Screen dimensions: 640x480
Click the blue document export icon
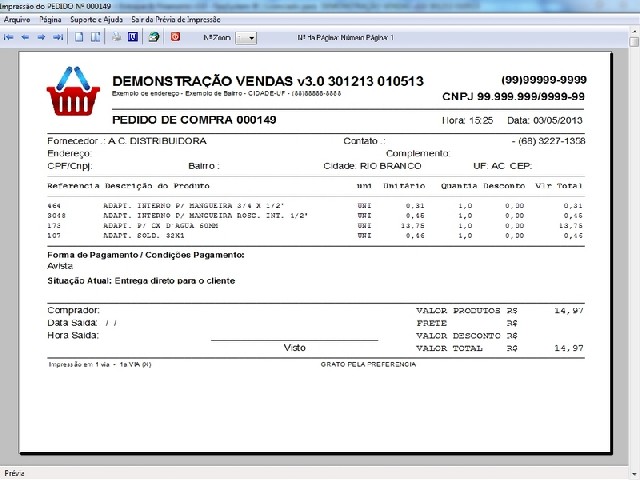point(133,37)
